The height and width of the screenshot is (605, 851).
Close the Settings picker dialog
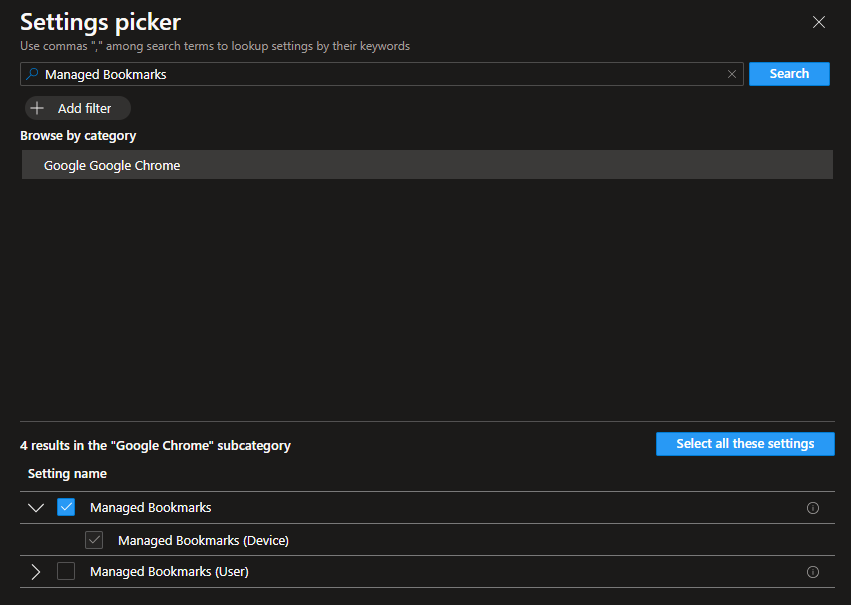(819, 21)
